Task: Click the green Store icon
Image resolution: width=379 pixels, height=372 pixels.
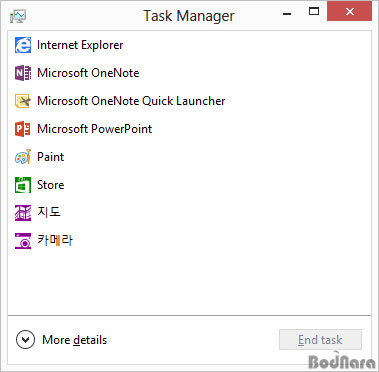Action: point(23,185)
